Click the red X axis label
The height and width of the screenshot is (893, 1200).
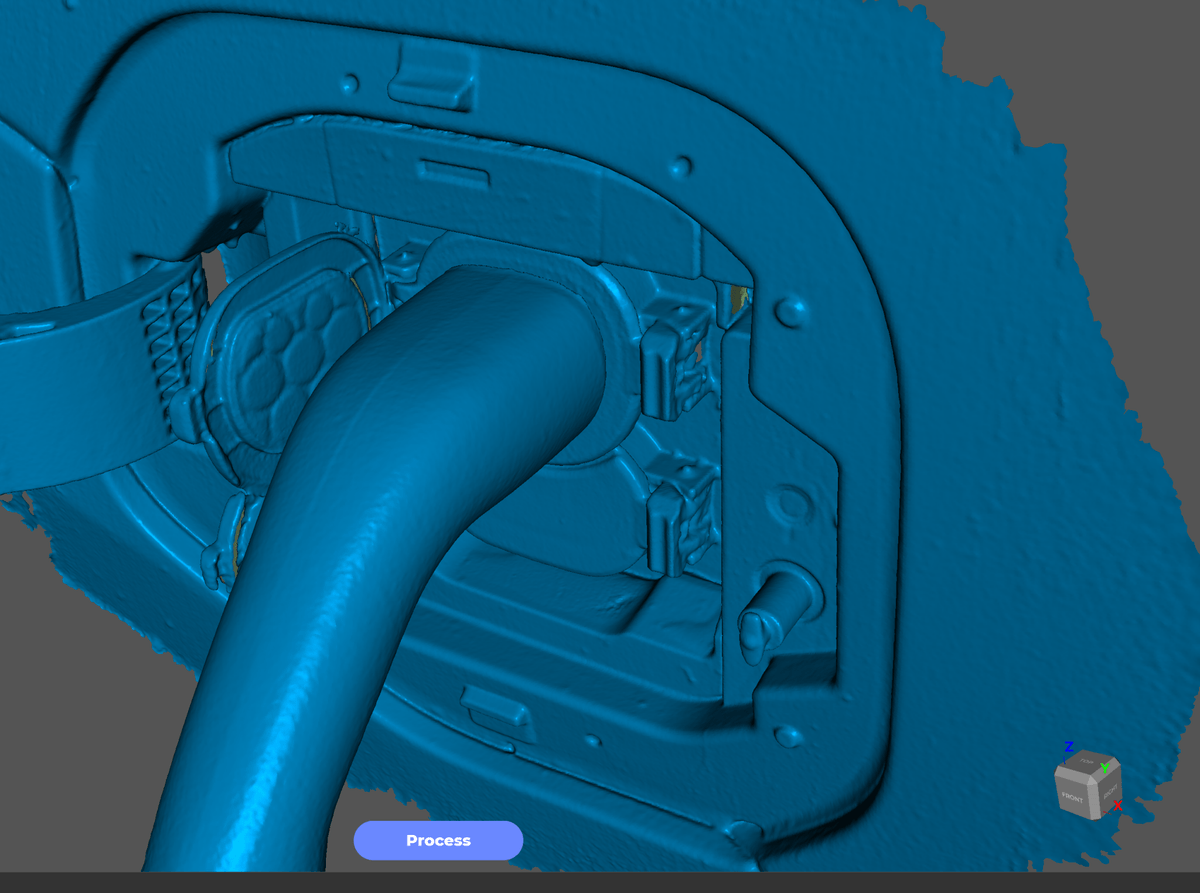[1117, 805]
